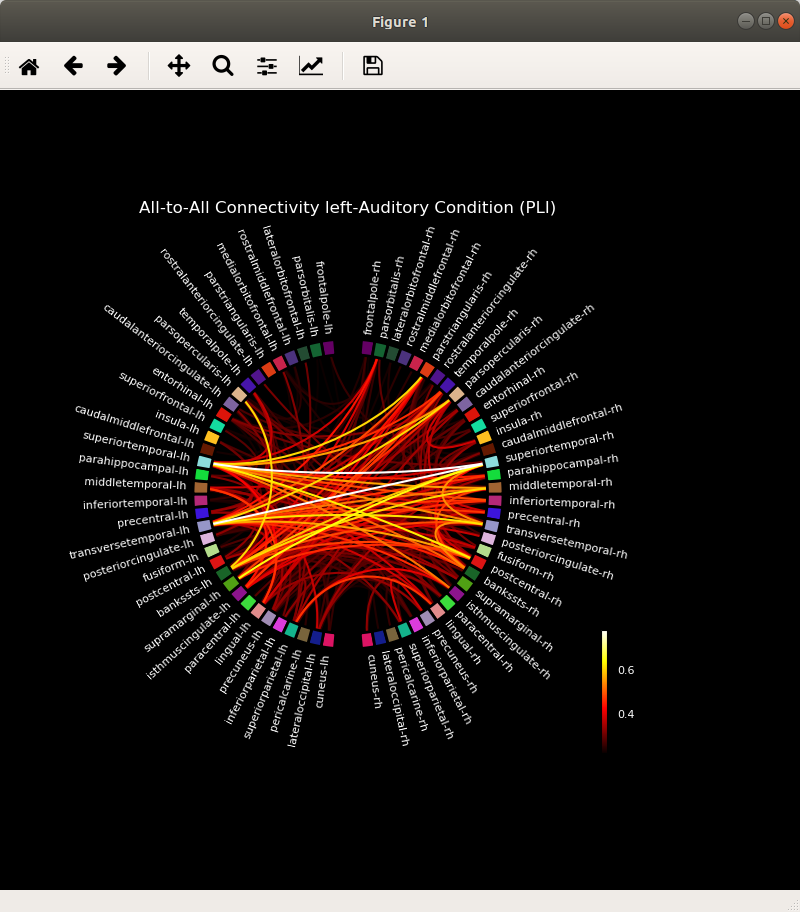Go back to the previous view
This screenshot has width=800, height=912.
[73, 65]
